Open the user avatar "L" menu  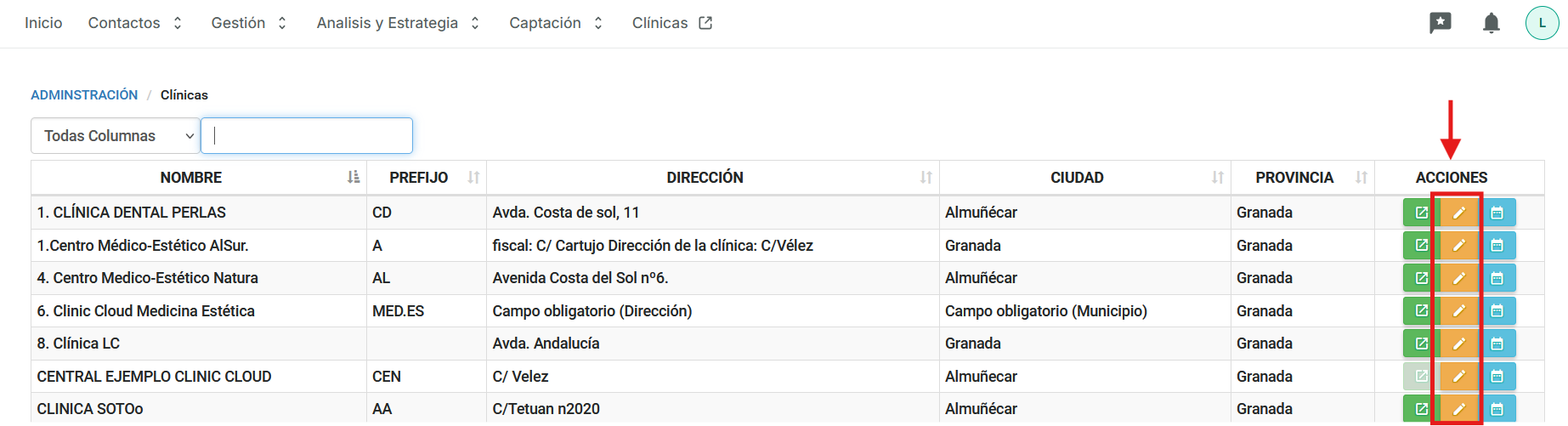(x=1542, y=23)
